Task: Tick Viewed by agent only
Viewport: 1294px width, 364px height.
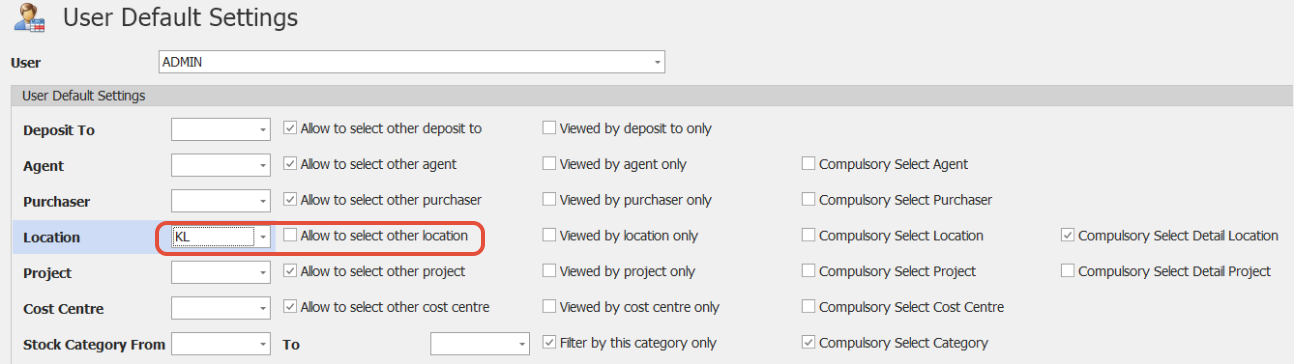Action: (549, 164)
